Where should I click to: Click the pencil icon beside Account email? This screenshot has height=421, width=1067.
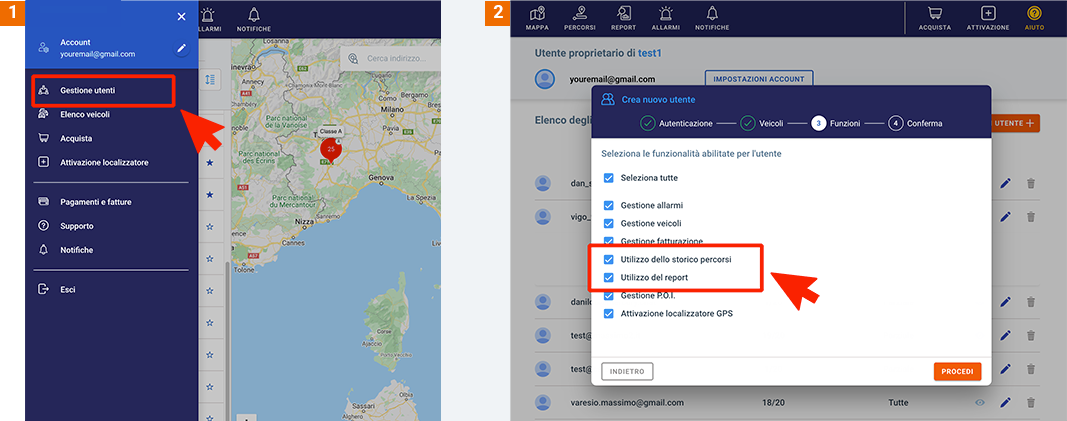pyautogui.click(x=181, y=48)
